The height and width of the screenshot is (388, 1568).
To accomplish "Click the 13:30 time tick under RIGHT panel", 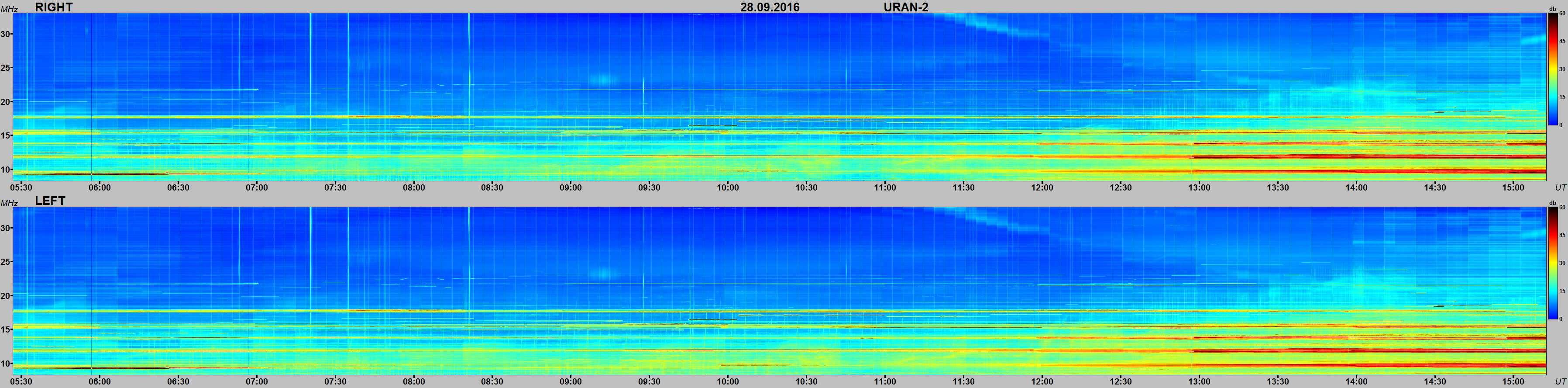I will tap(1278, 187).
